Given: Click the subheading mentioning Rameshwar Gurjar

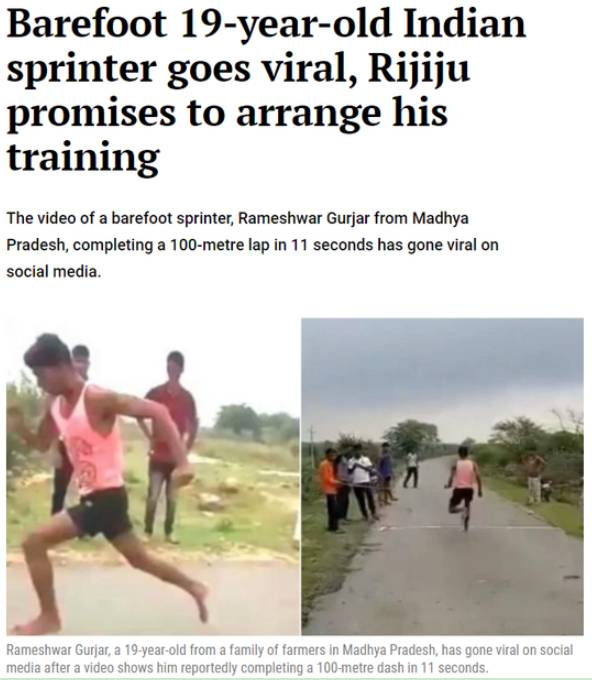Looking at the screenshot, I should 252,245.
